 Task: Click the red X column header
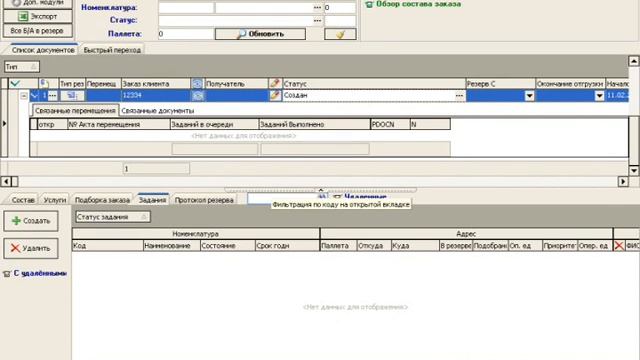[619, 245]
